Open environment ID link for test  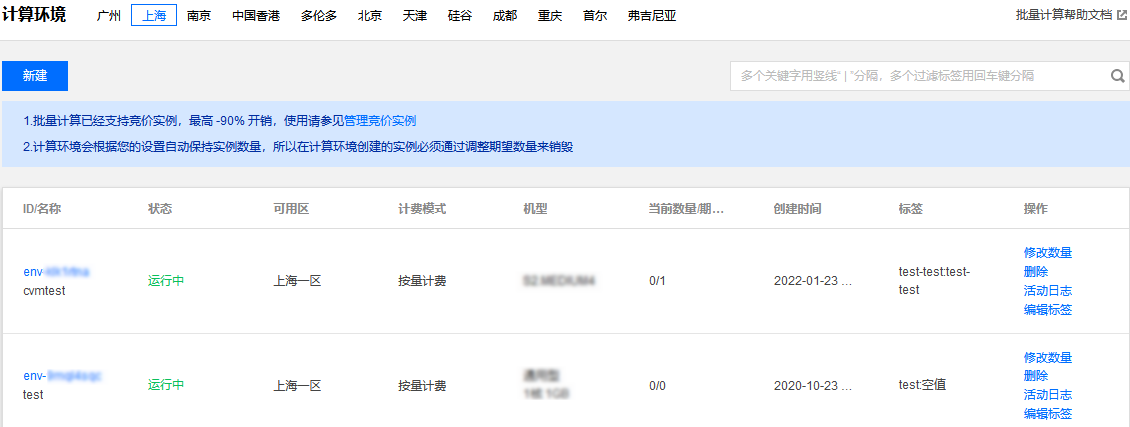click(x=62, y=376)
